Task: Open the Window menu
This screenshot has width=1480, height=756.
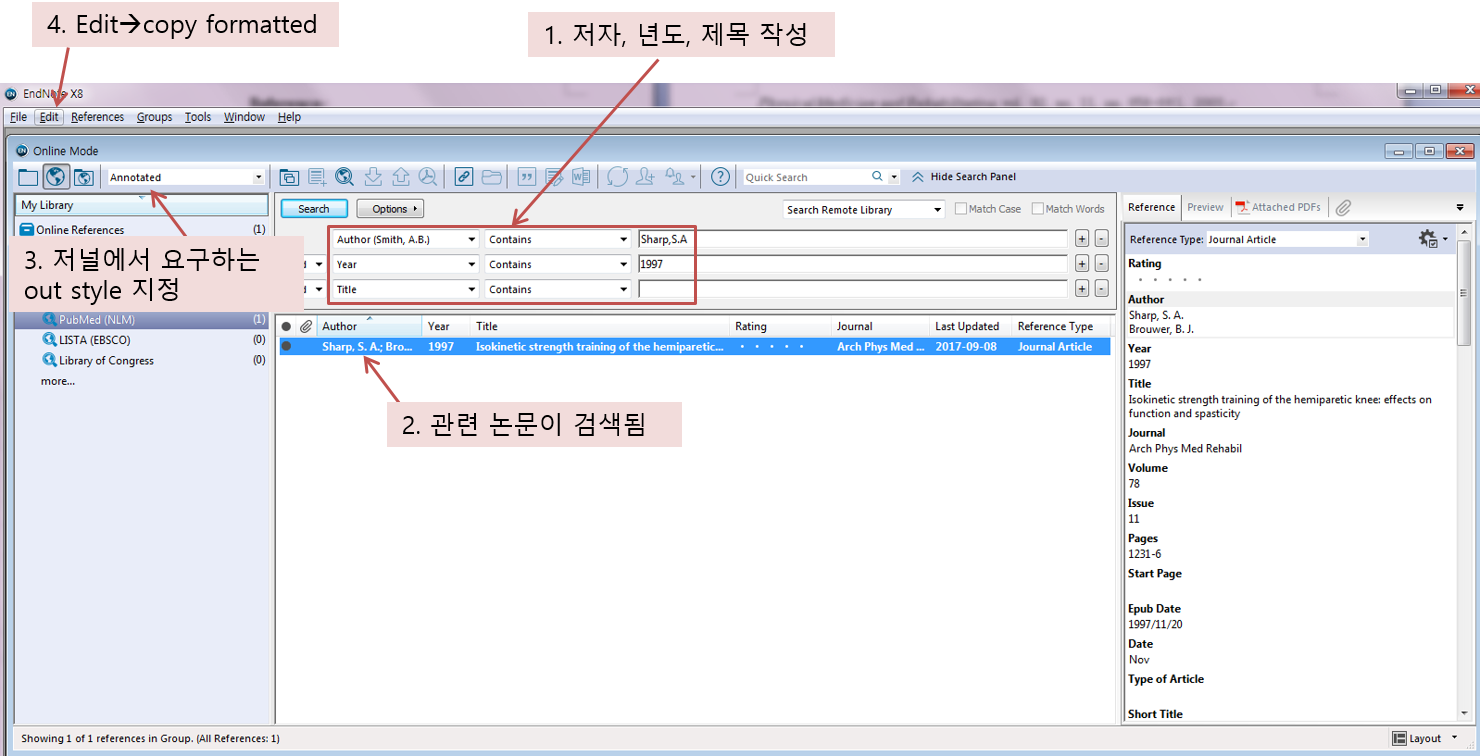Action: 244,117
